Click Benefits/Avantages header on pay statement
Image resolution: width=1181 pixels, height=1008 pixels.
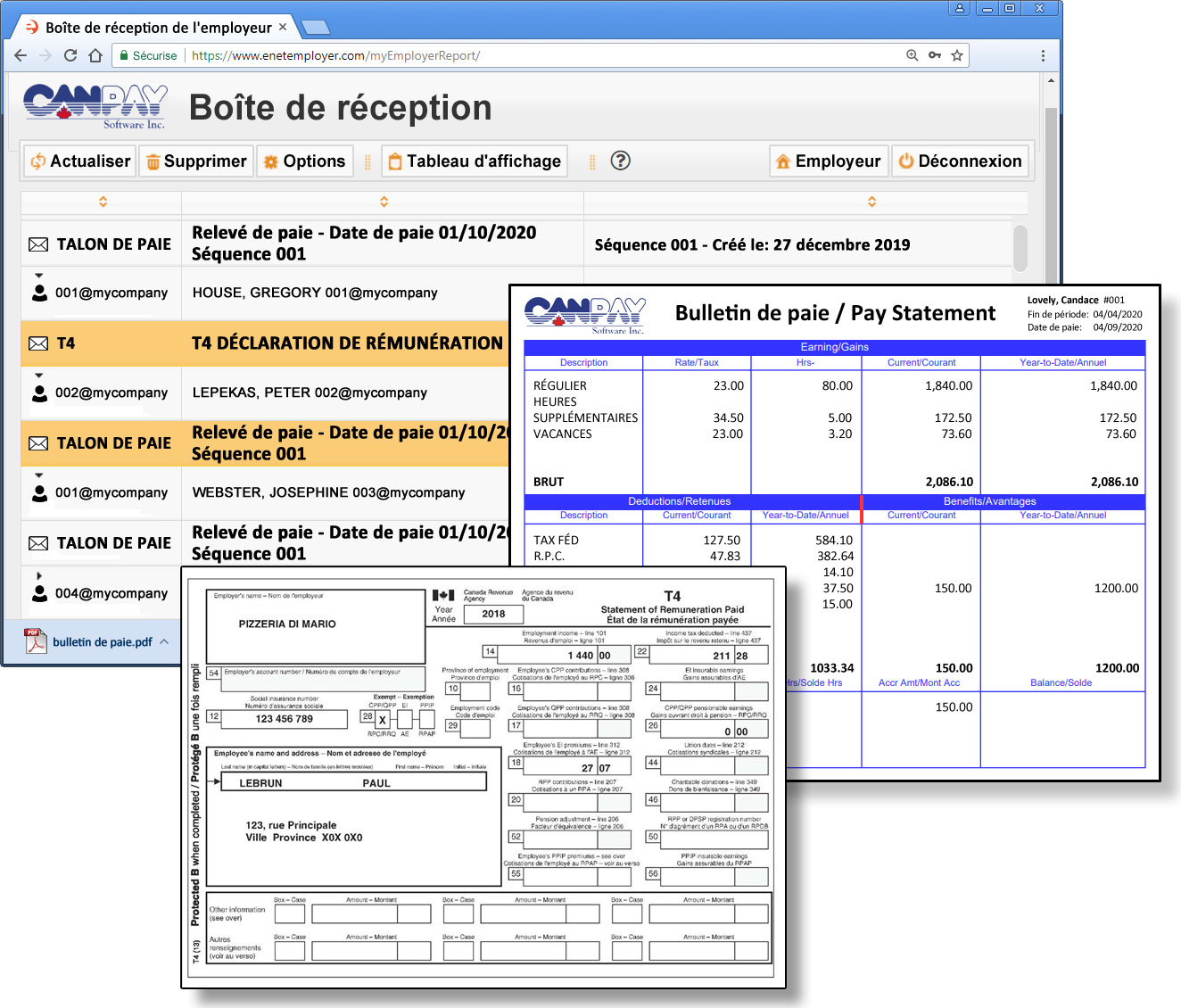989,501
